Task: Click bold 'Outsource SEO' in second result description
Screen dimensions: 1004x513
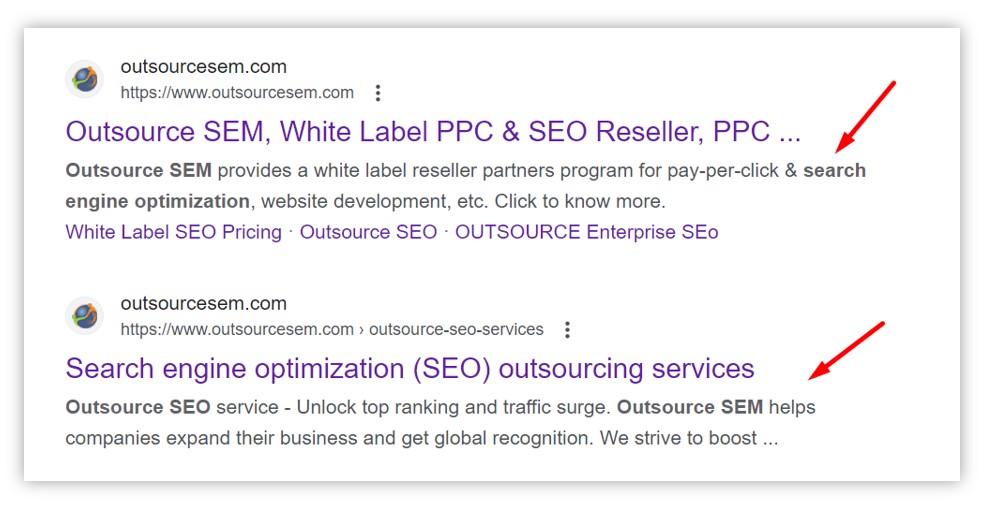Action: (x=138, y=407)
